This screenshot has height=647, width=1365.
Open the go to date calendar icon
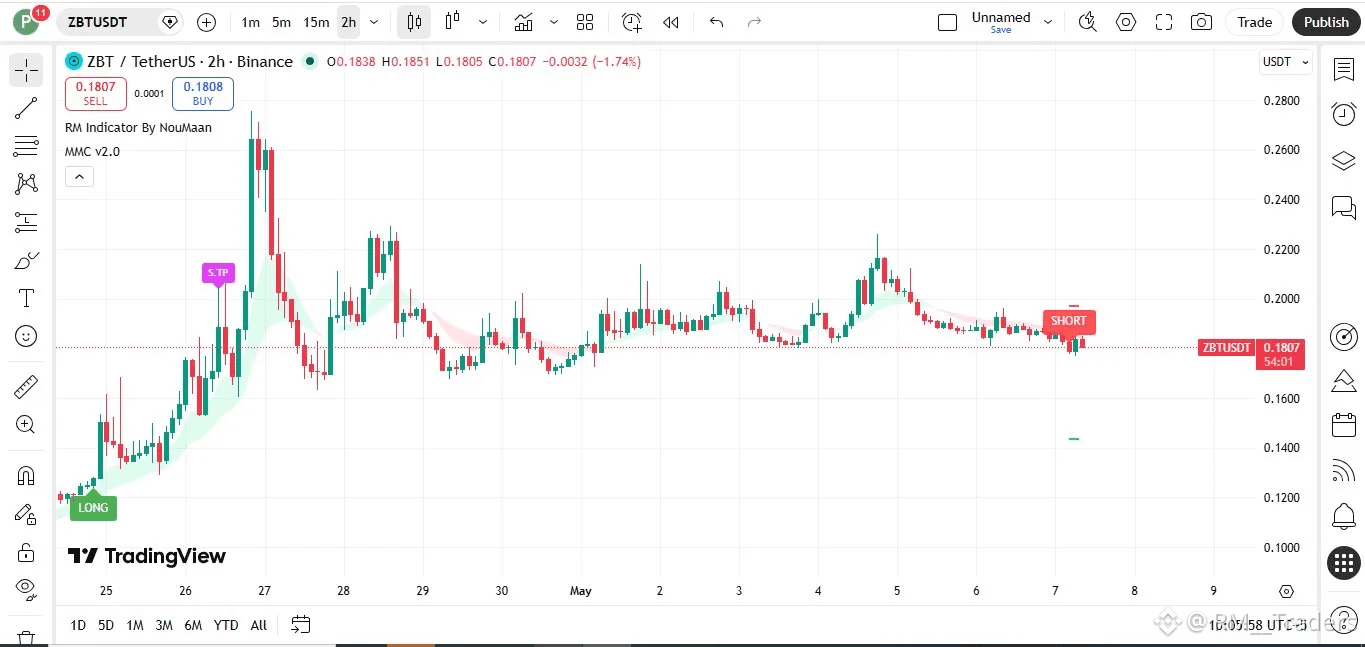[x=300, y=625]
